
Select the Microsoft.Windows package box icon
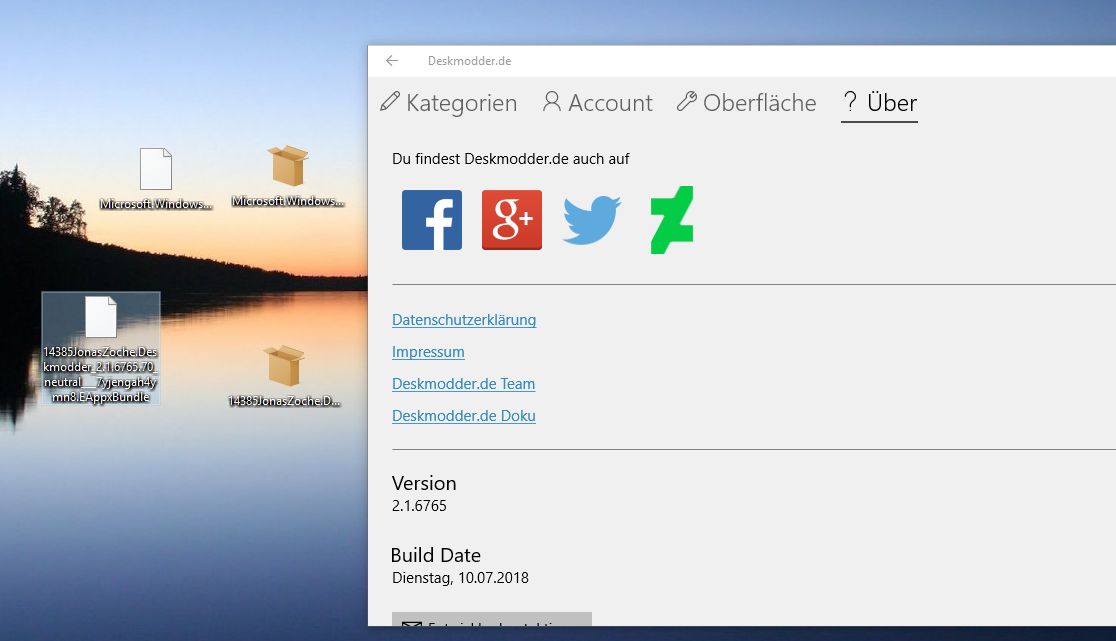point(288,176)
